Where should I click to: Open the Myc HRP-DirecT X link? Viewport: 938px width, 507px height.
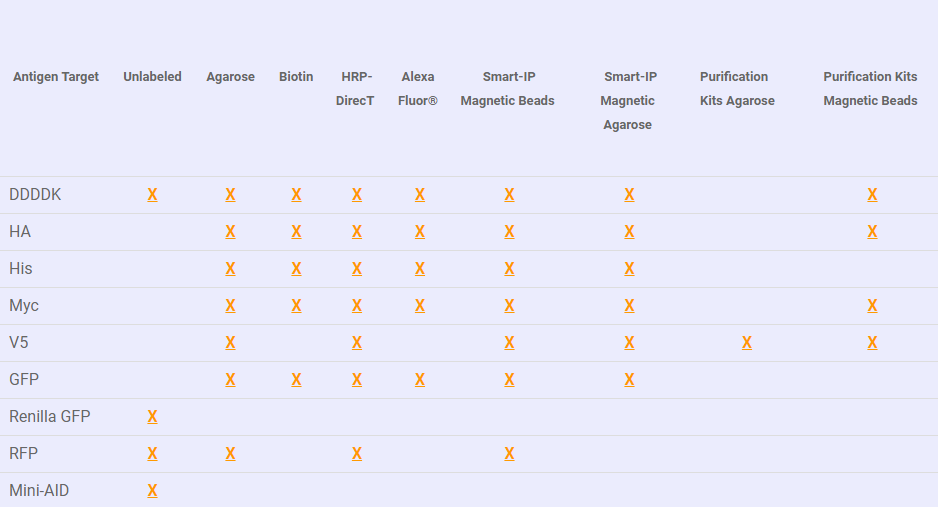click(357, 306)
